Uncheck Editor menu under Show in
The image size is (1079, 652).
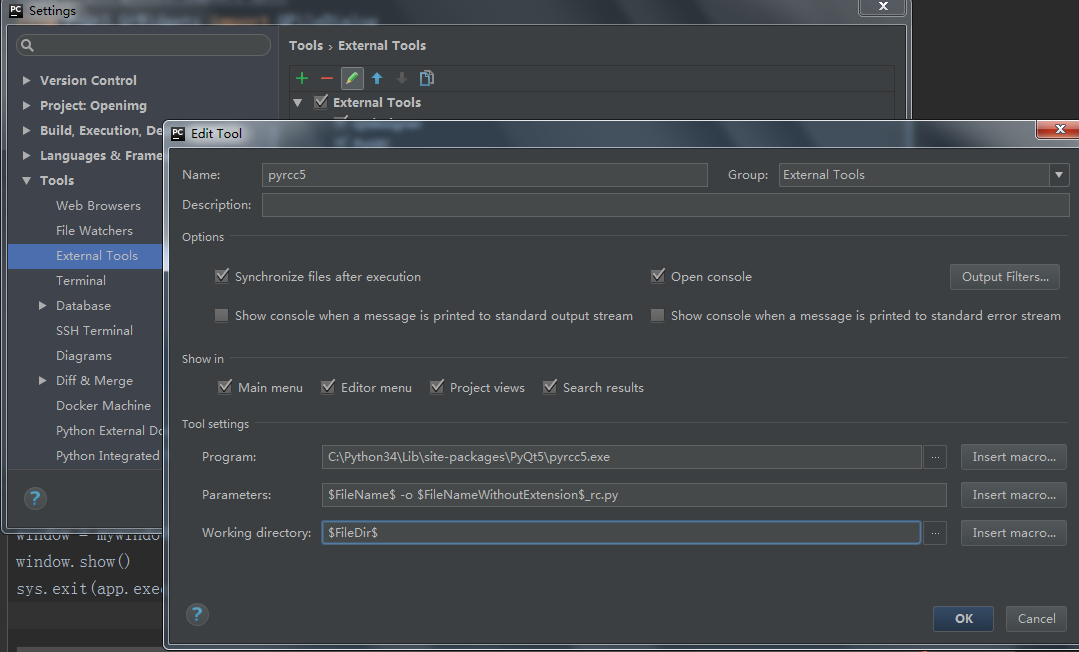click(x=328, y=387)
